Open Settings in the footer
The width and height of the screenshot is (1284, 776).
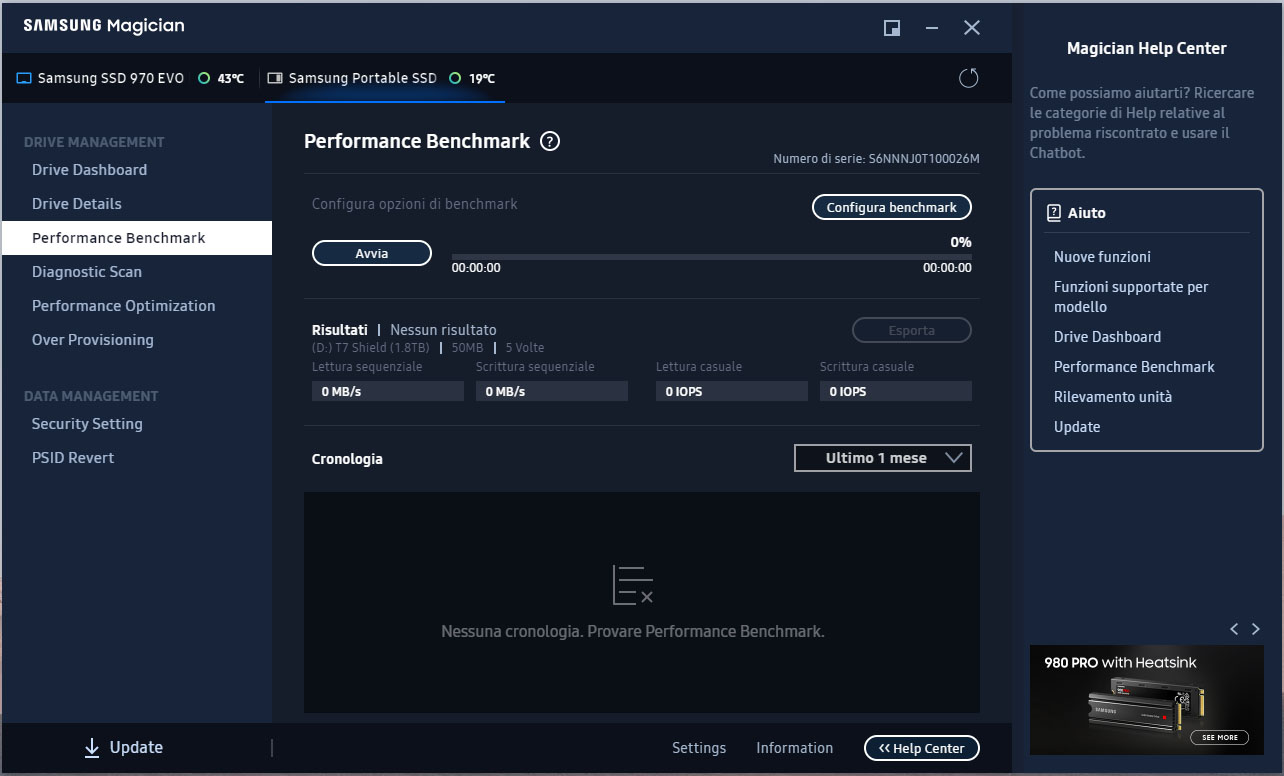699,748
